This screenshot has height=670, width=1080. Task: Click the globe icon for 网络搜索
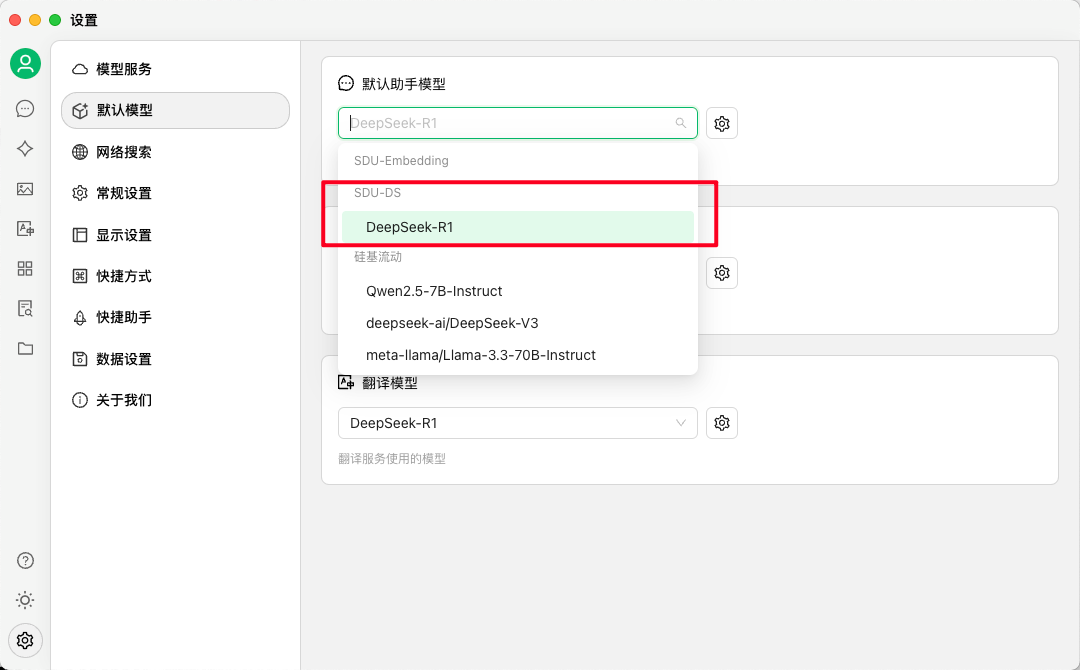tap(80, 152)
